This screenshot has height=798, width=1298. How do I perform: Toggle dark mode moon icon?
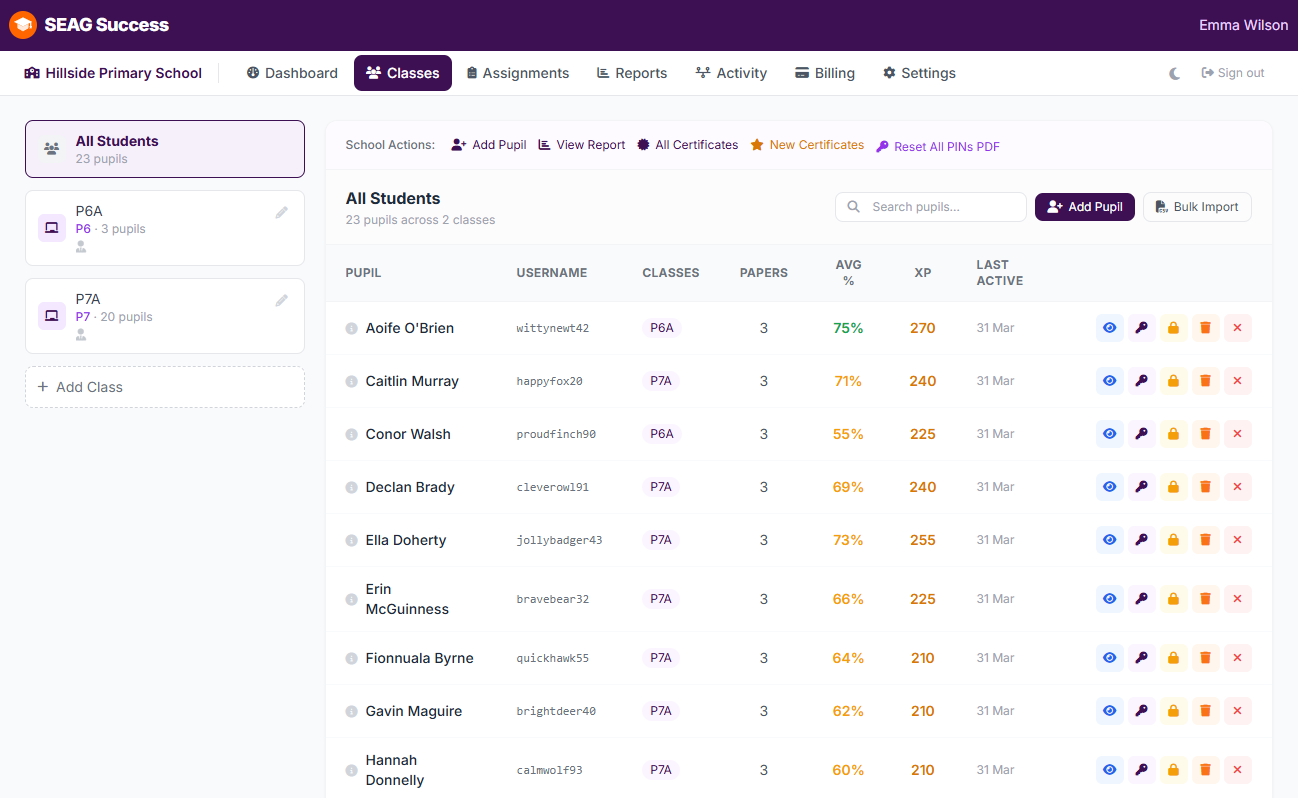(x=1175, y=73)
